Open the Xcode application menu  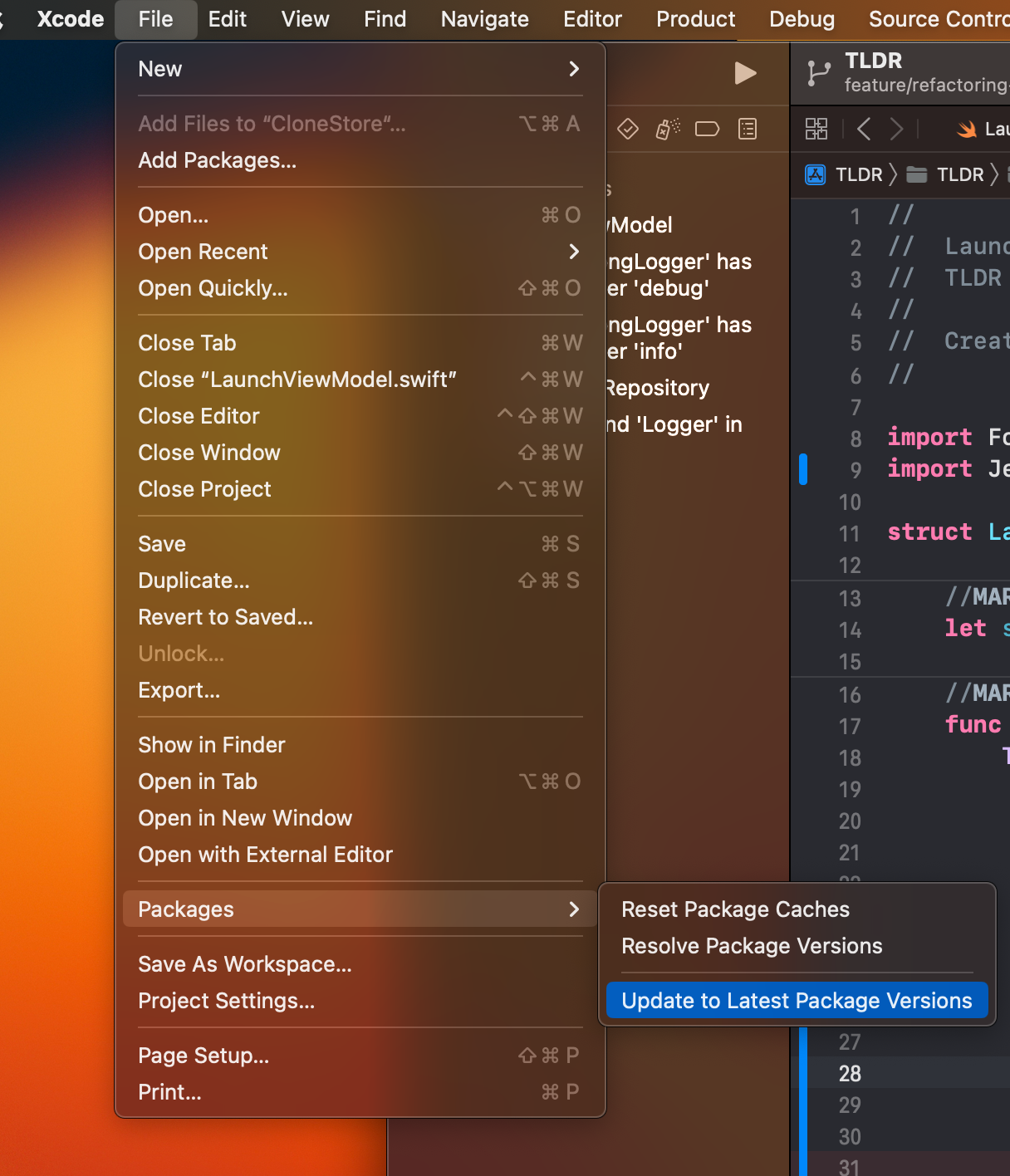(71, 19)
